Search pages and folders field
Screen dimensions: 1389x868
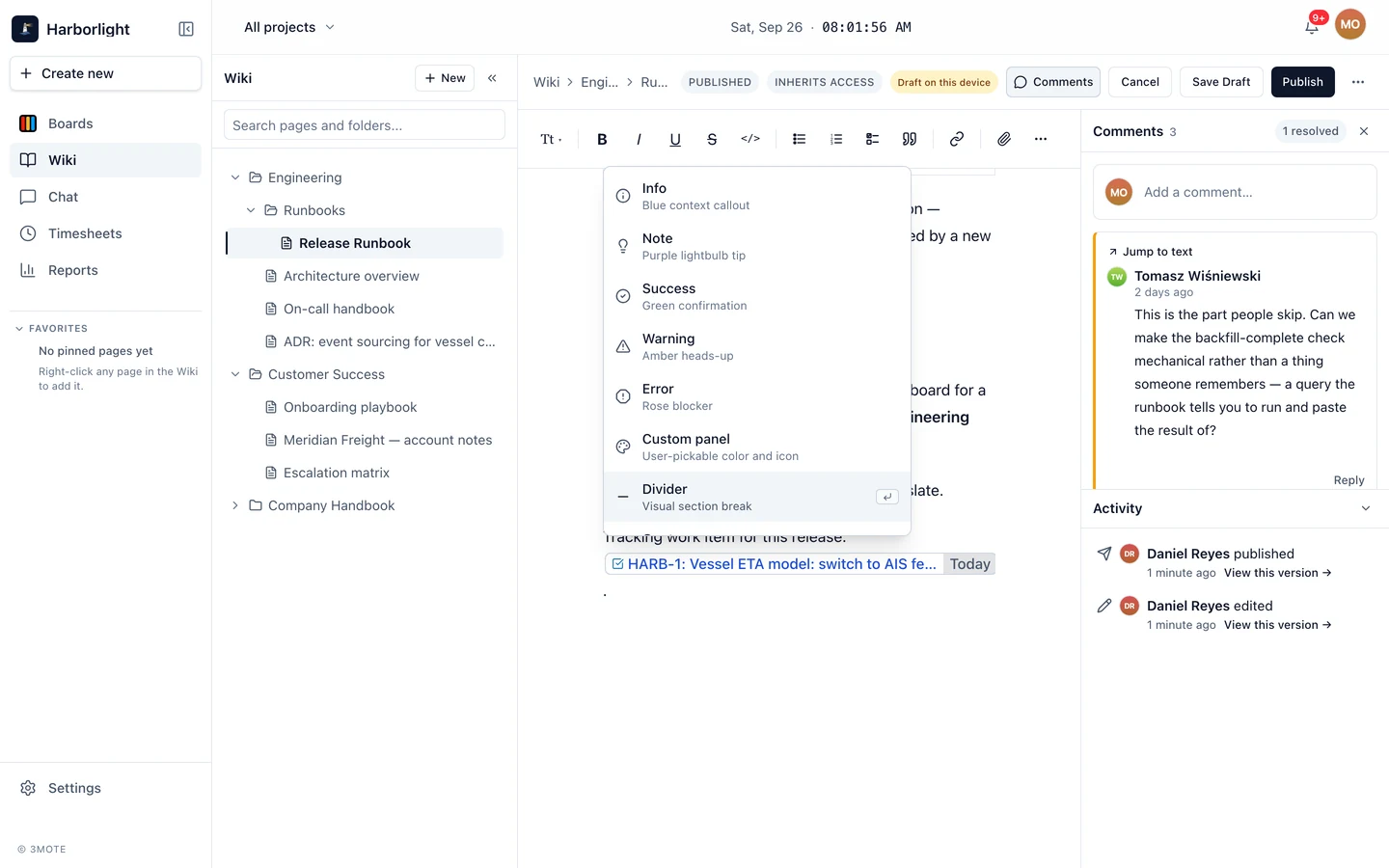[365, 125]
